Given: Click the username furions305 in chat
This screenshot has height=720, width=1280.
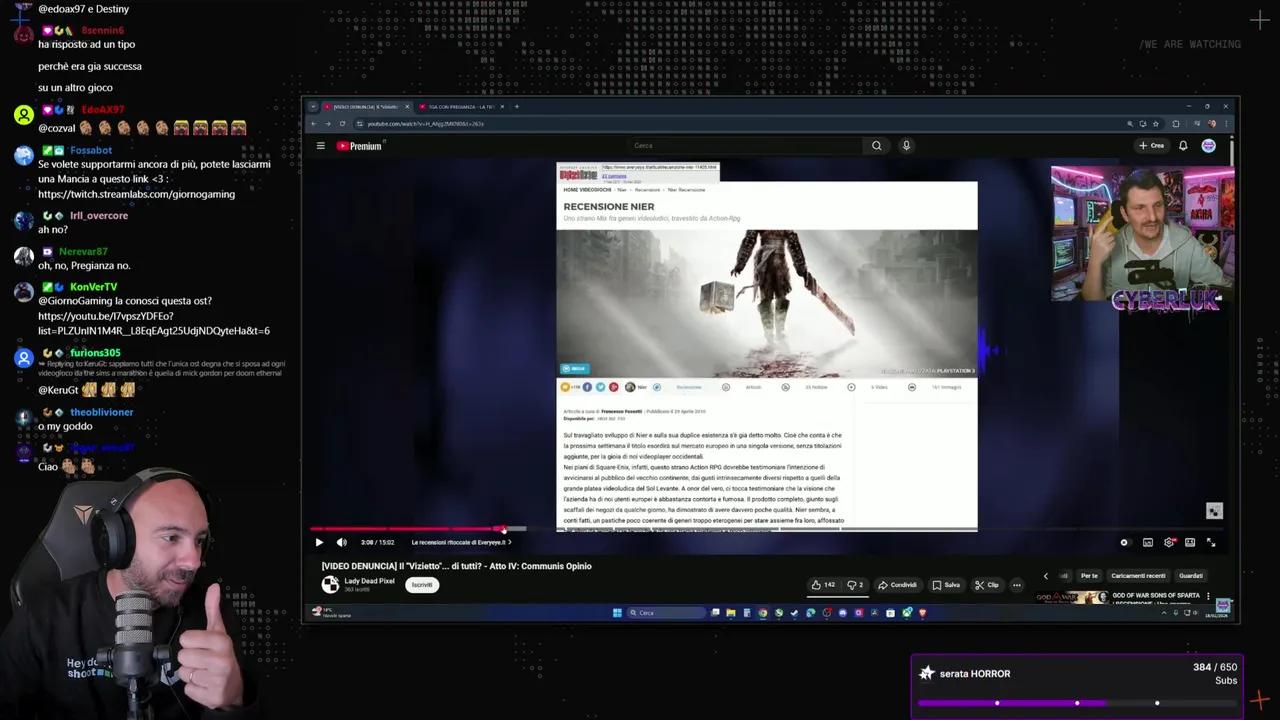Looking at the screenshot, I should [x=95, y=353].
